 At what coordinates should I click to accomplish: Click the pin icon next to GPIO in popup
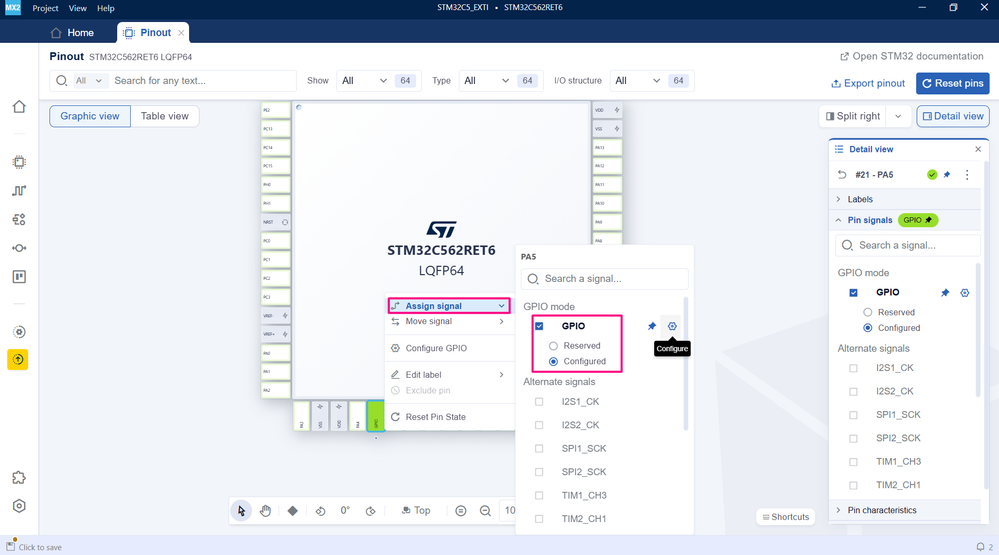[x=652, y=326]
